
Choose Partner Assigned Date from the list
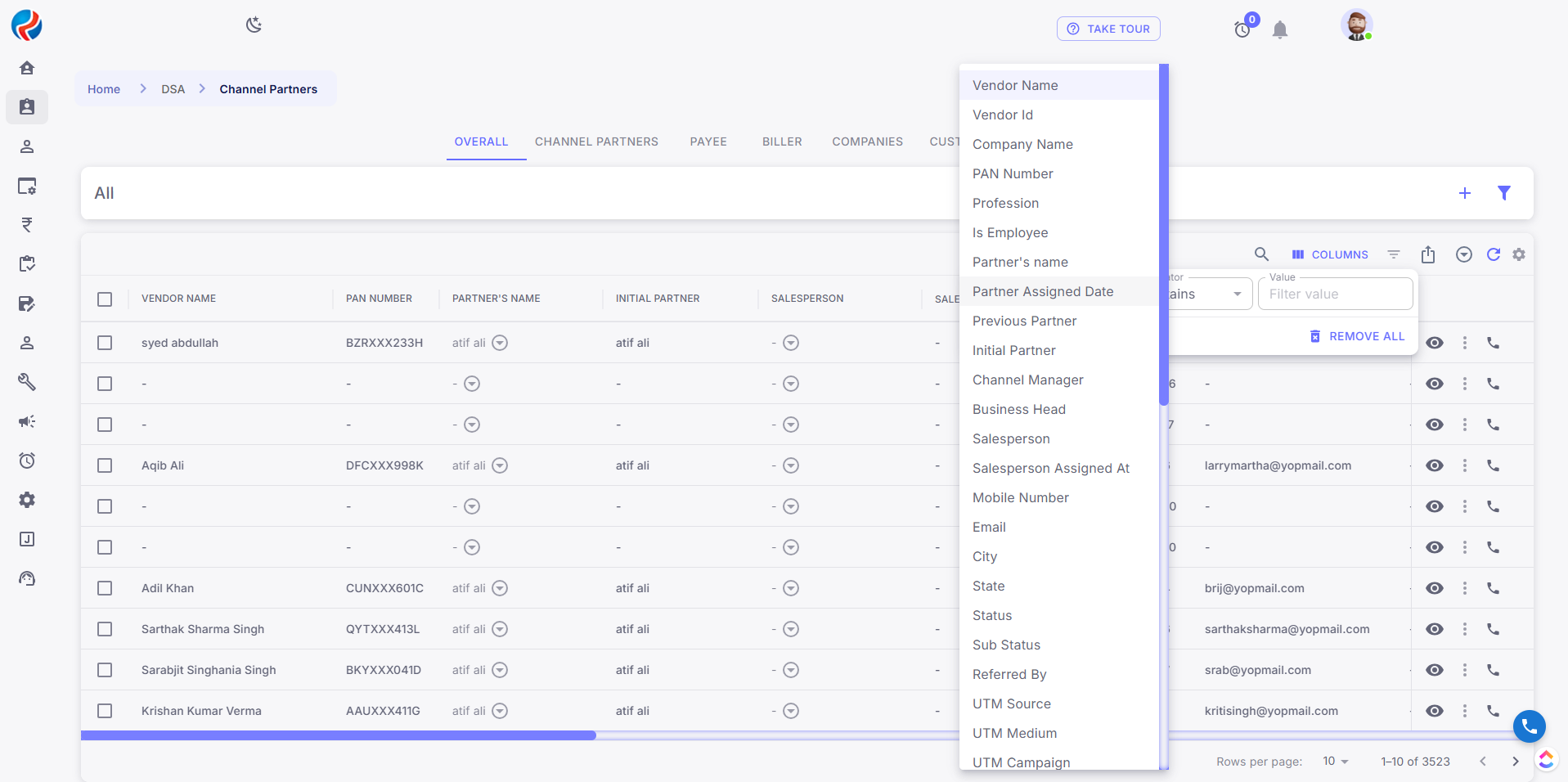(1042, 292)
